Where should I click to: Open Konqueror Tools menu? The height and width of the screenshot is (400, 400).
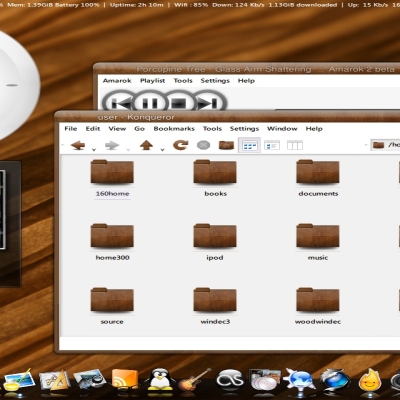pos(212,129)
